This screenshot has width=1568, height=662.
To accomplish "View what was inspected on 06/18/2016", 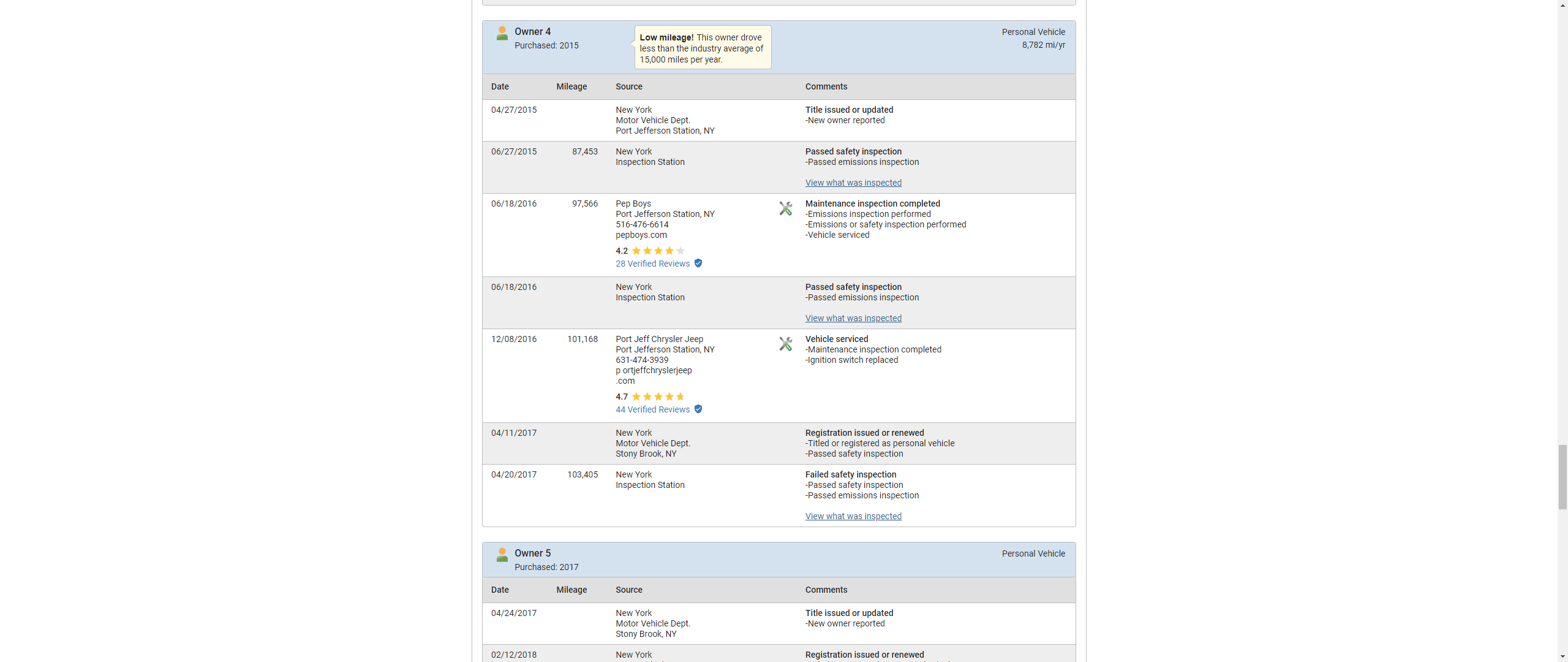I will tap(853, 318).
